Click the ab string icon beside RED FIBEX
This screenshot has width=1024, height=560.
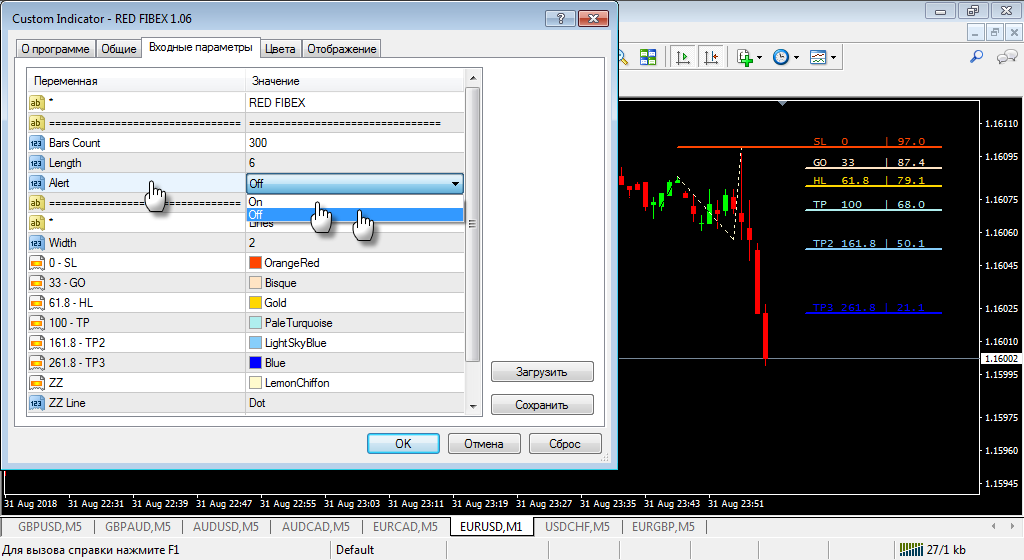click(x=37, y=102)
